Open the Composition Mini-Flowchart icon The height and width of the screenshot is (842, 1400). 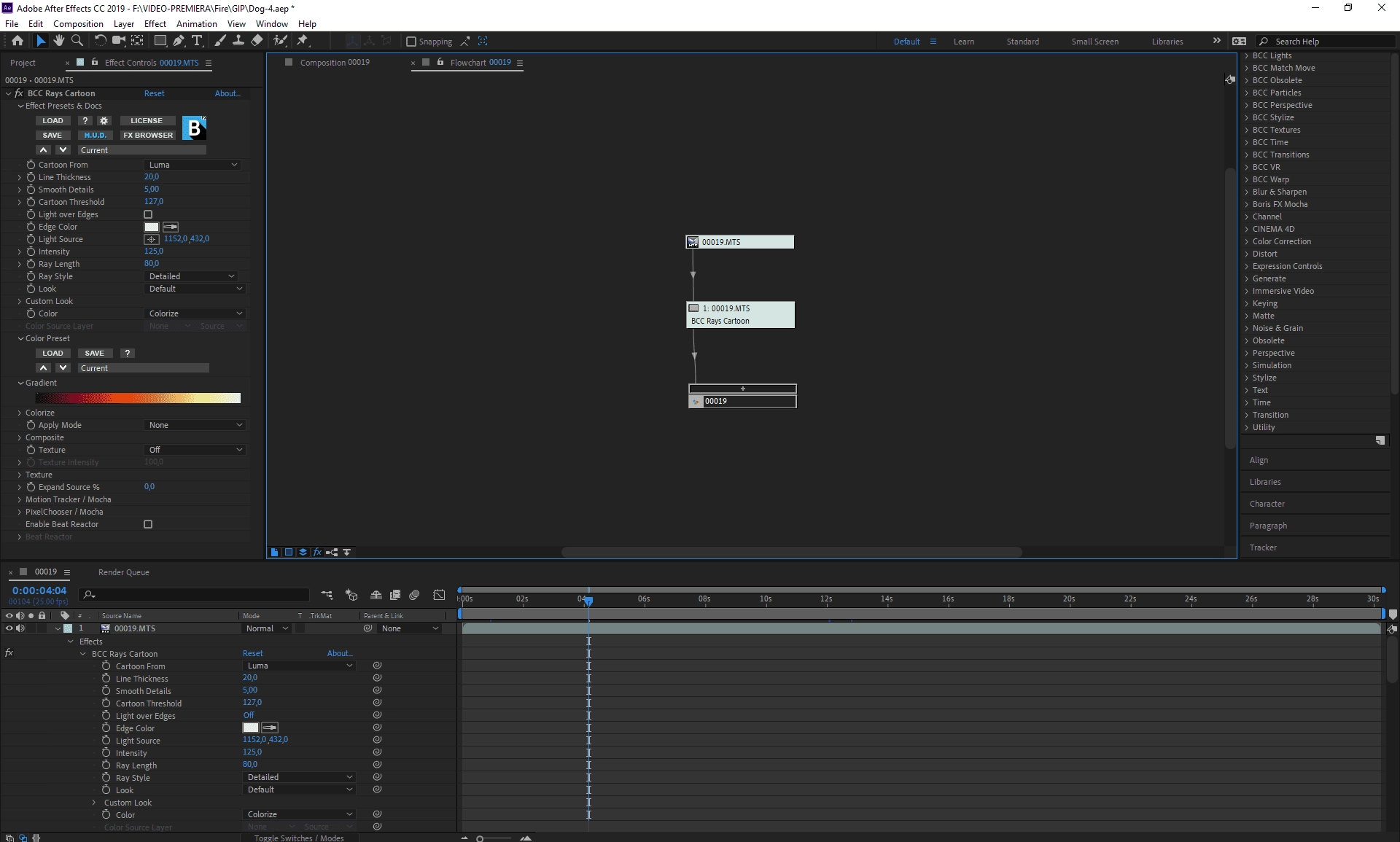pyautogui.click(x=327, y=595)
